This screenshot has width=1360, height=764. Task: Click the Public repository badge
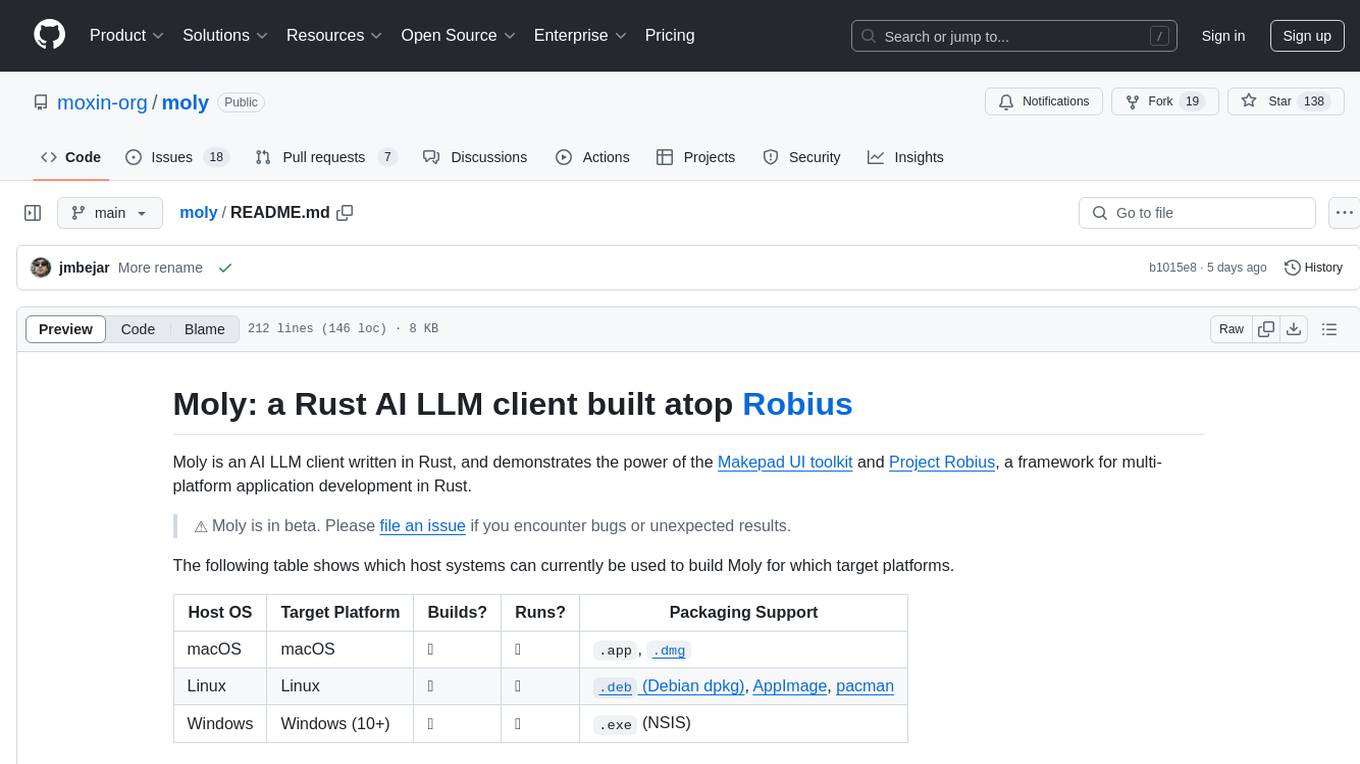click(x=241, y=102)
